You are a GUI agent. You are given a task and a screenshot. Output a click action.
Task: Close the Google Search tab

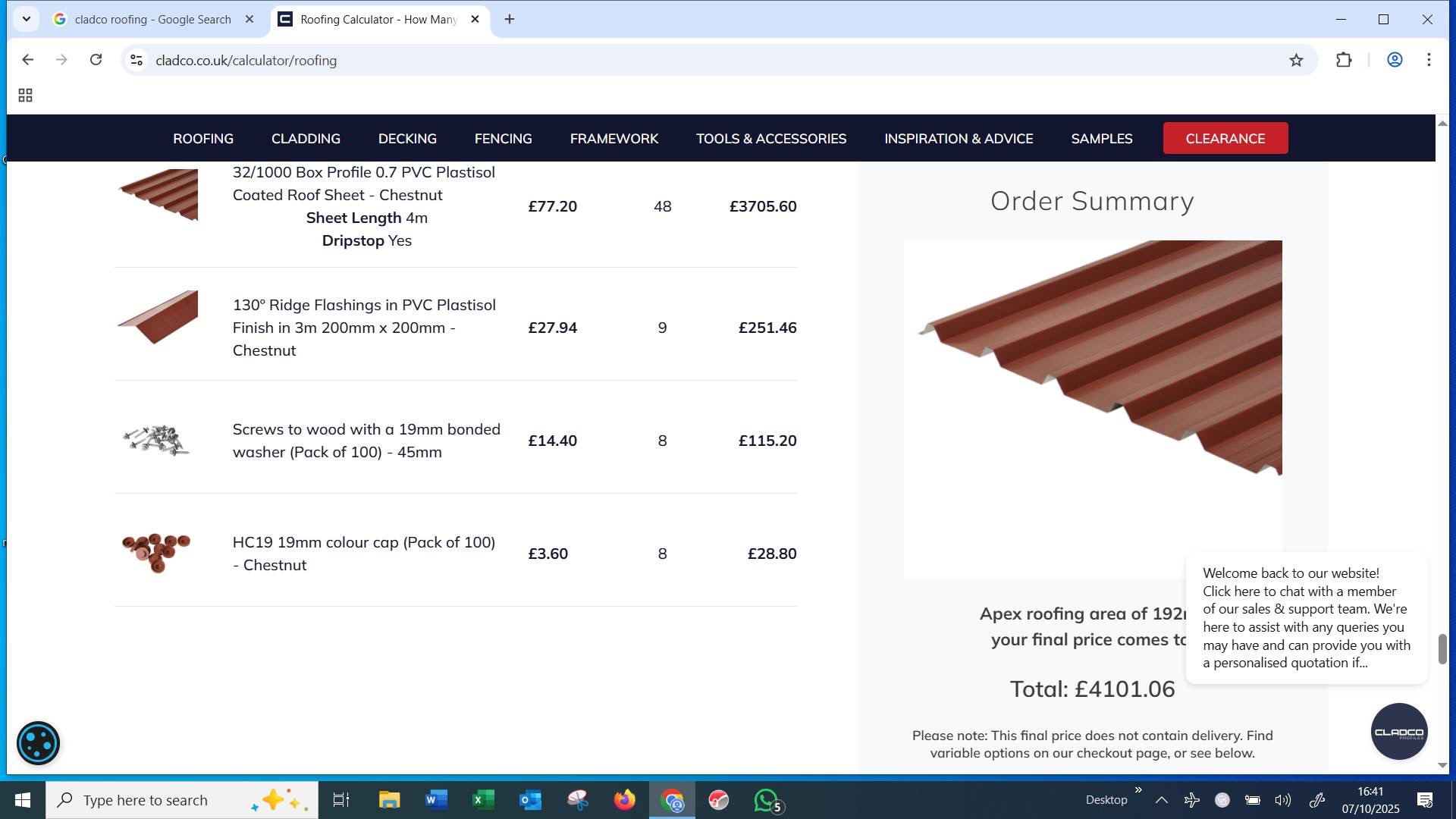point(249,20)
